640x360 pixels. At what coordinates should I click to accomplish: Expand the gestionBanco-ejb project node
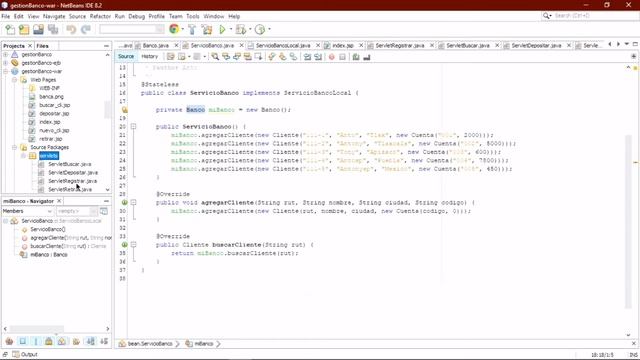tap(6, 63)
